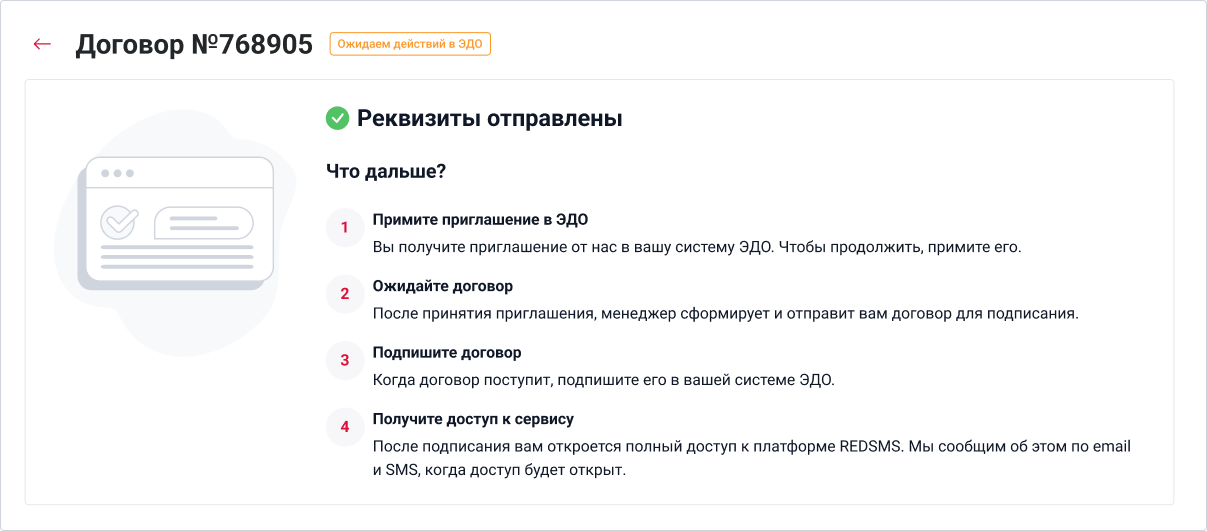This screenshot has width=1207, height=531.
Task: Click the step 4 number badge
Action: click(x=345, y=427)
